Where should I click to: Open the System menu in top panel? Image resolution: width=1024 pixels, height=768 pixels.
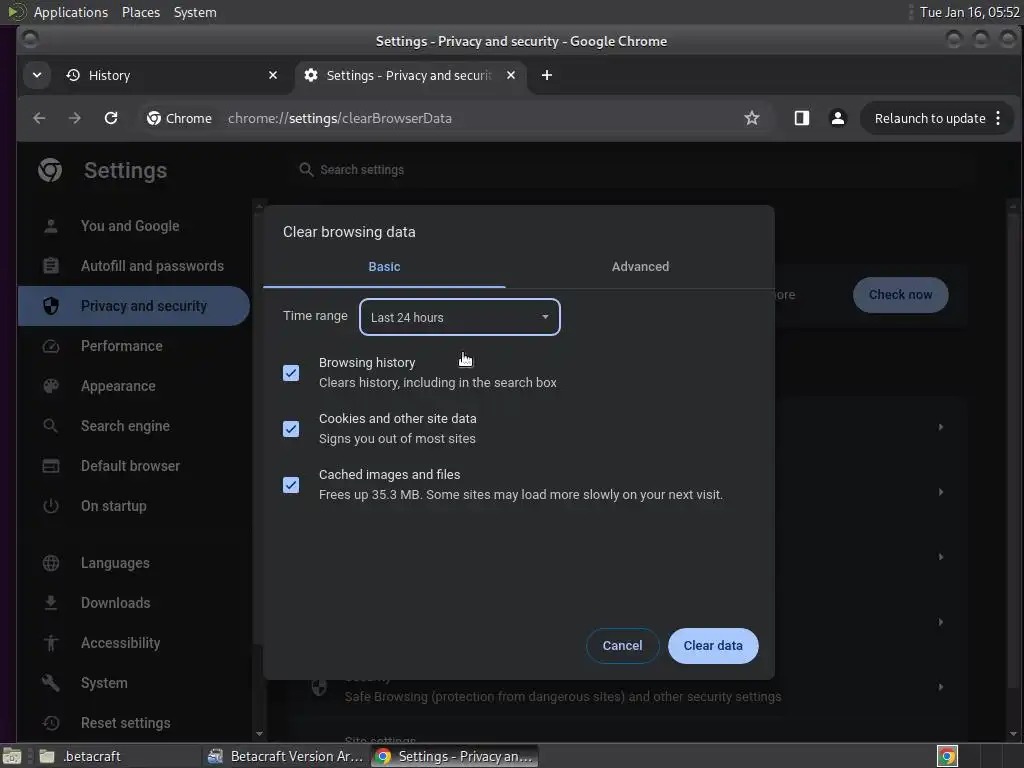tap(195, 12)
